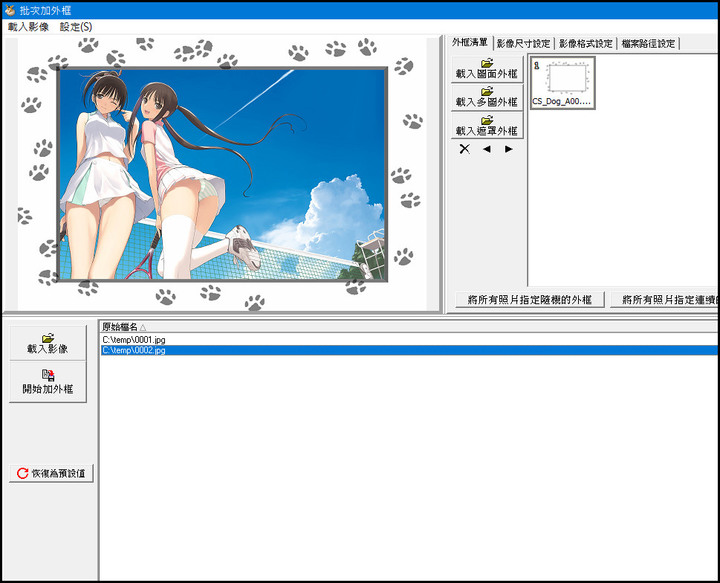Screen dimensions: 720x583
Task: Click 將所有照片指定連續 button
Action: (665, 300)
